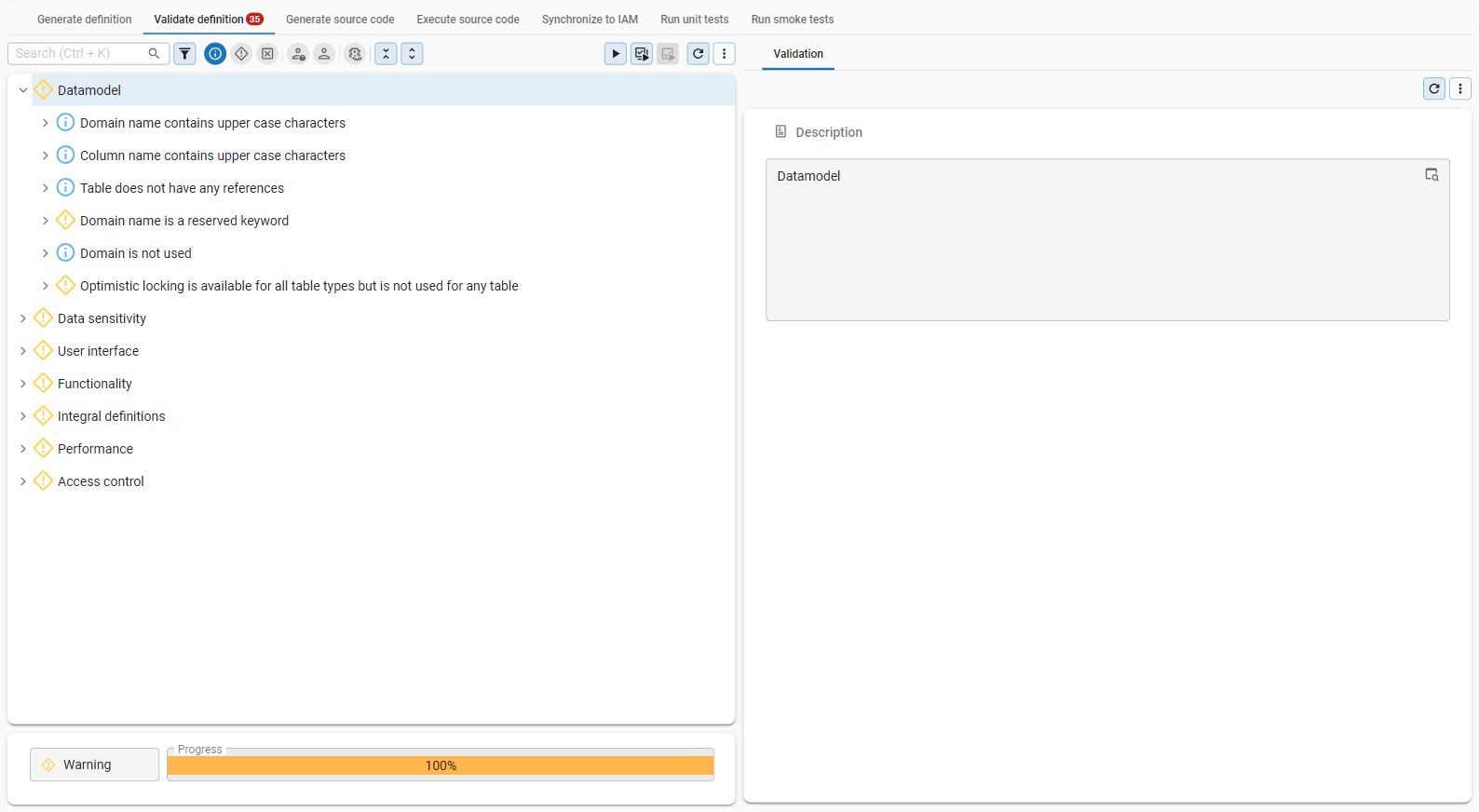
Task: Click the checklist-with-play run icon
Action: point(642,54)
